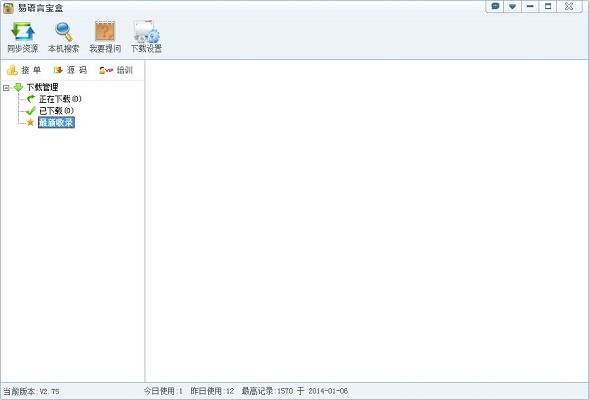Click the 我要提问 question notebook icon

(105, 31)
